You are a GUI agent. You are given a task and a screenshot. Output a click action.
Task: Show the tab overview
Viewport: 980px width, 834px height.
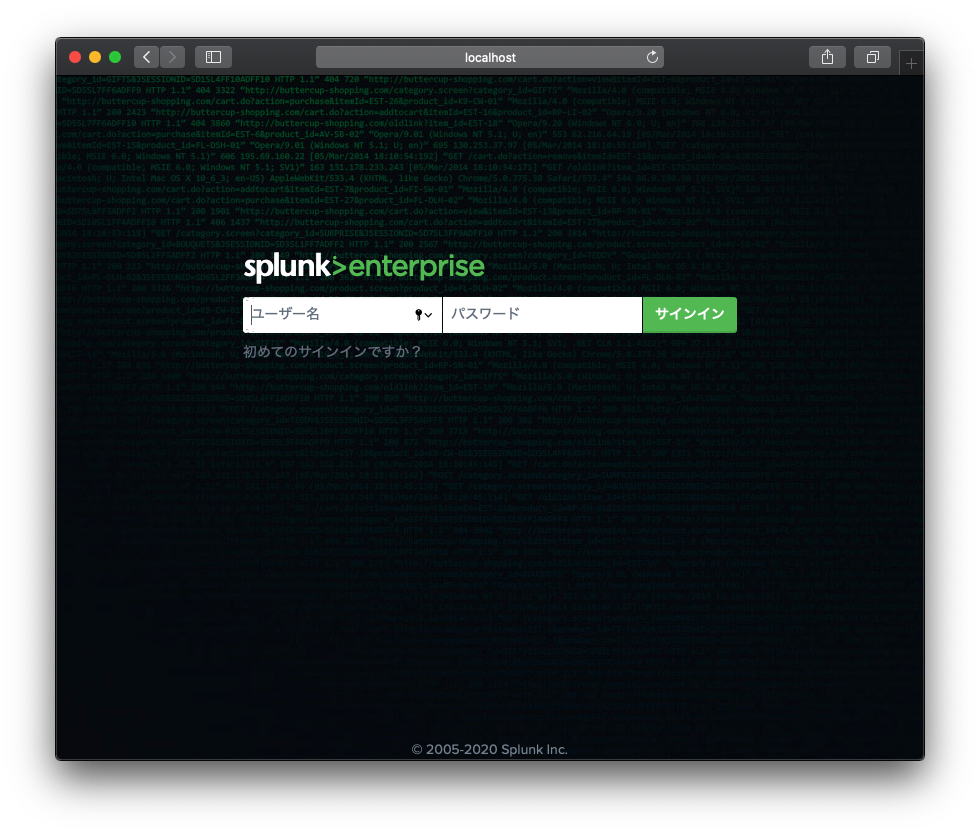[872, 58]
